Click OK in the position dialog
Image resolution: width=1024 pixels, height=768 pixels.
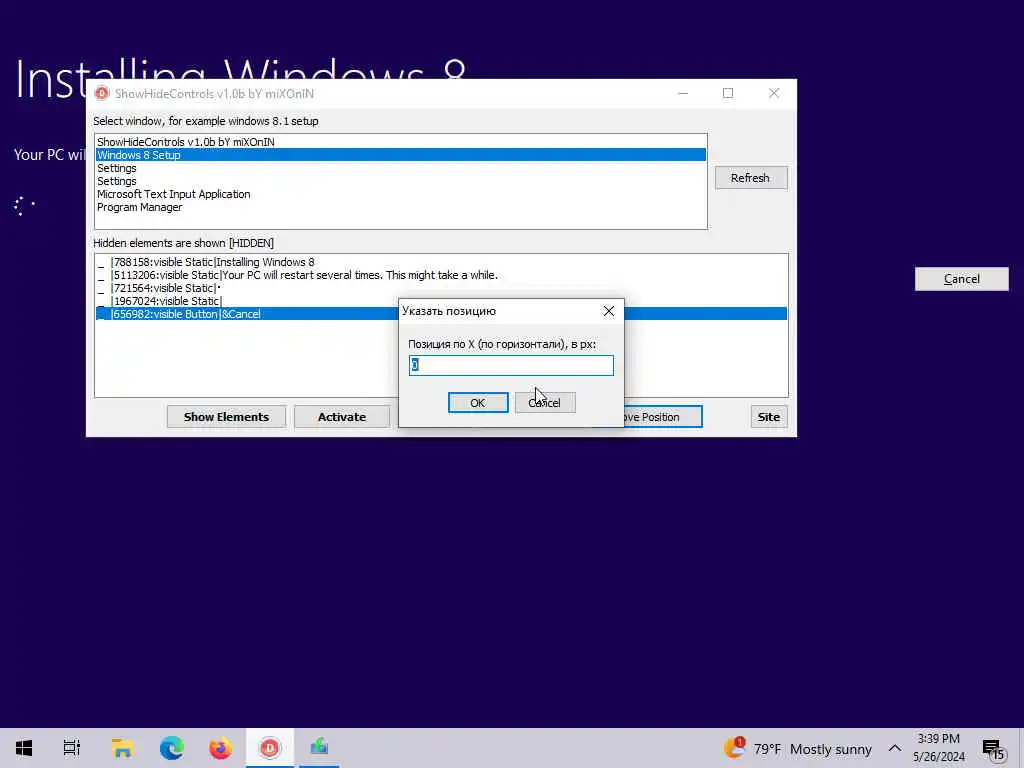pos(478,403)
